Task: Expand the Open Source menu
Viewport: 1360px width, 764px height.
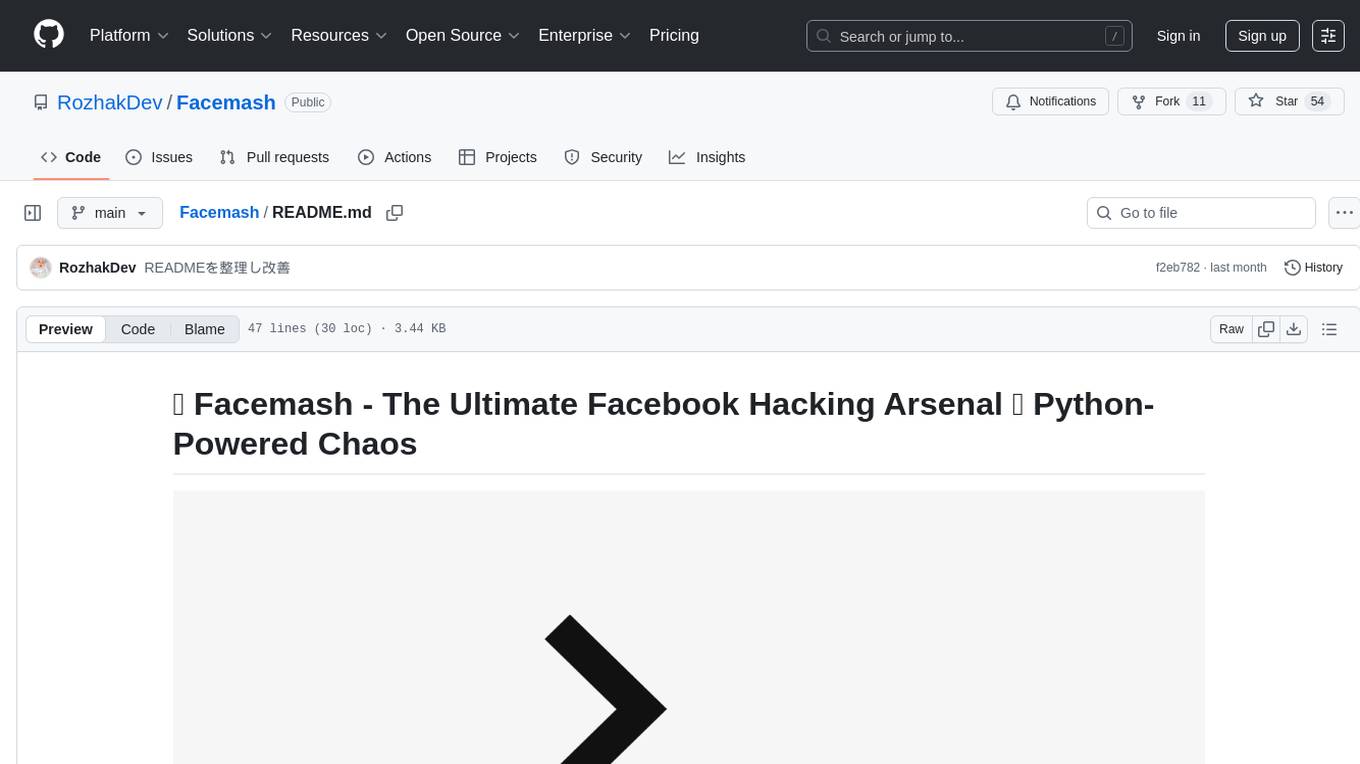Action: (463, 35)
